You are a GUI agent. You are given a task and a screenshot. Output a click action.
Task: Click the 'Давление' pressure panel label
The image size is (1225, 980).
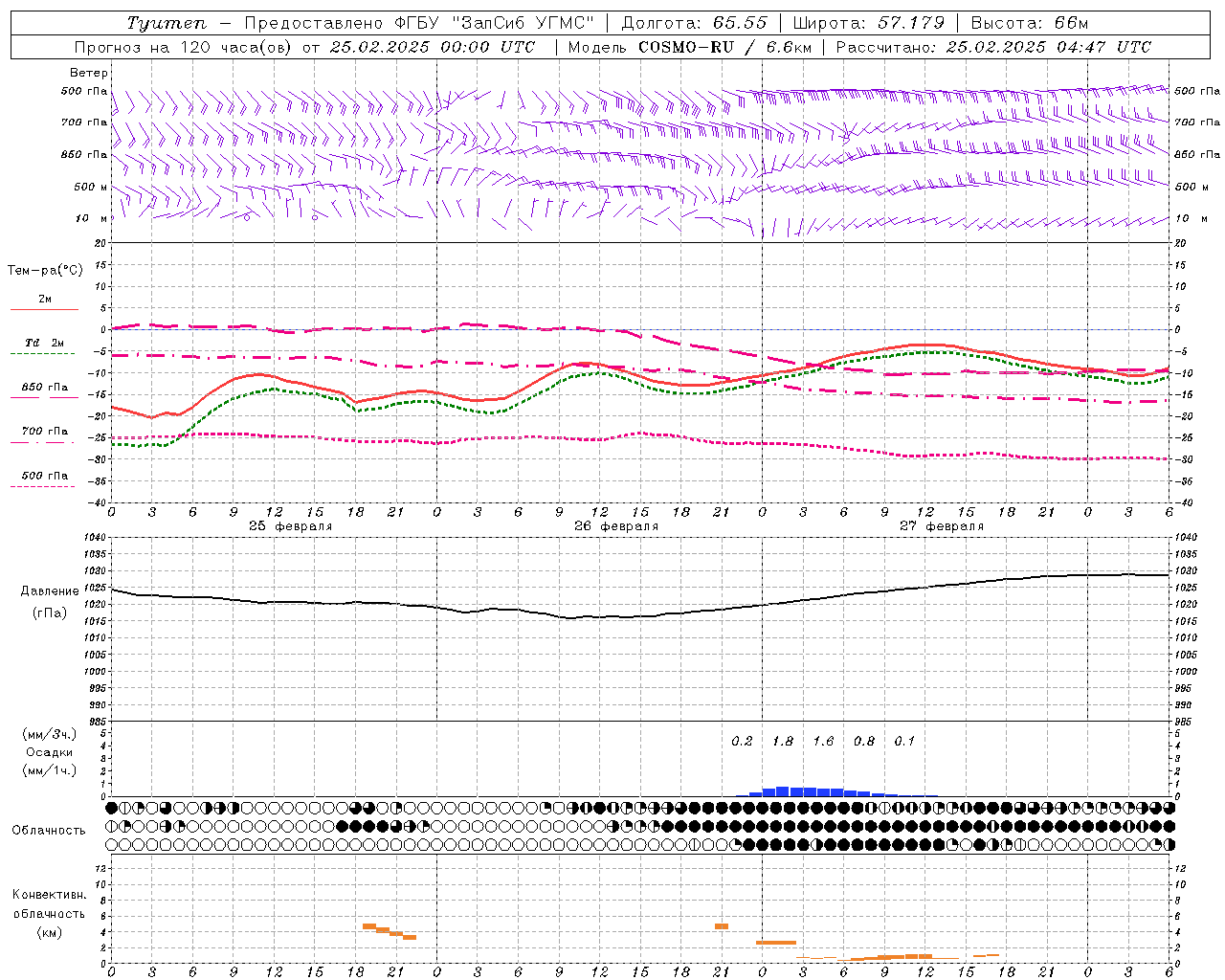coord(50,591)
